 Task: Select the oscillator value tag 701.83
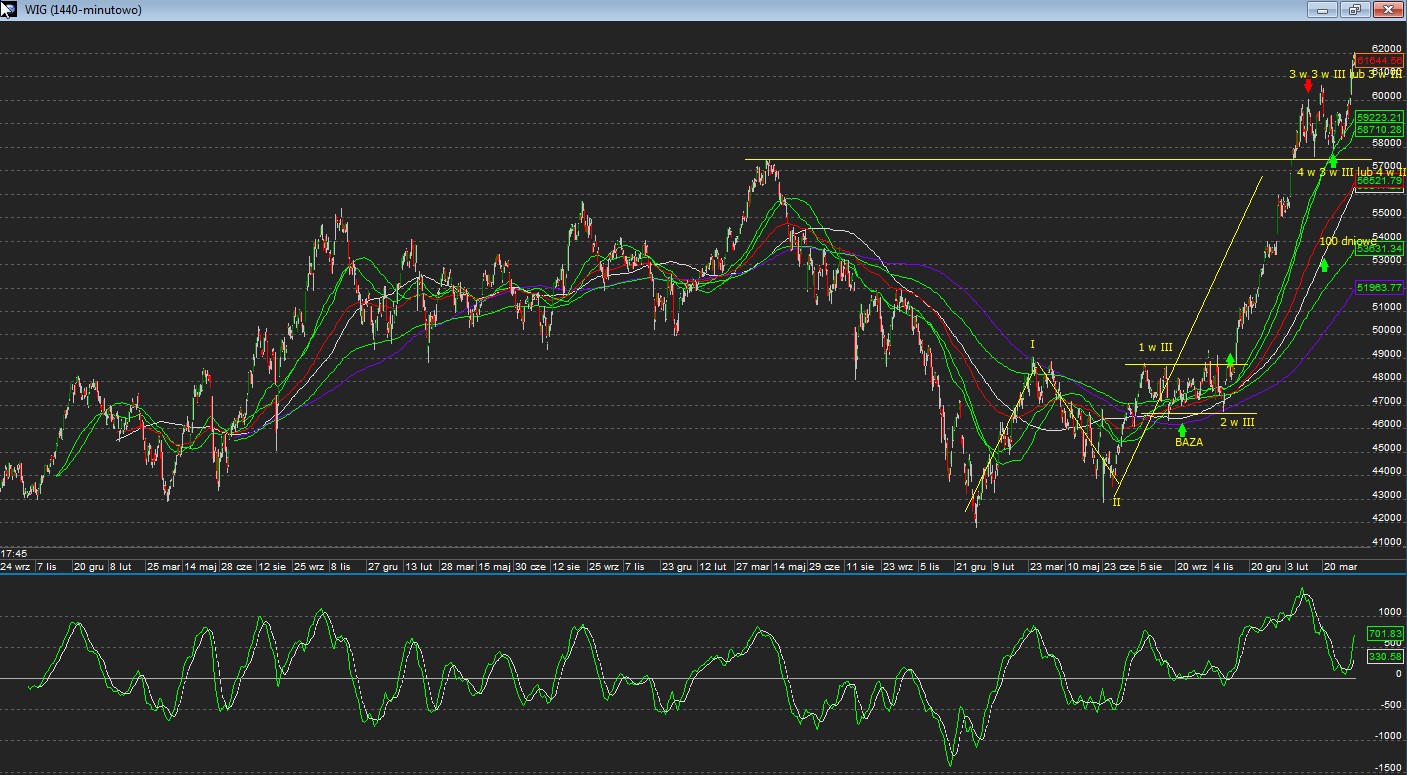pos(1385,634)
